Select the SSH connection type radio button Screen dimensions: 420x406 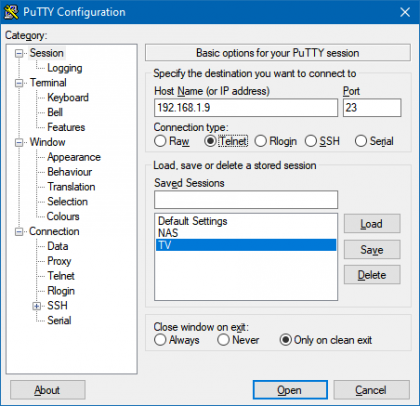(x=311, y=141)
